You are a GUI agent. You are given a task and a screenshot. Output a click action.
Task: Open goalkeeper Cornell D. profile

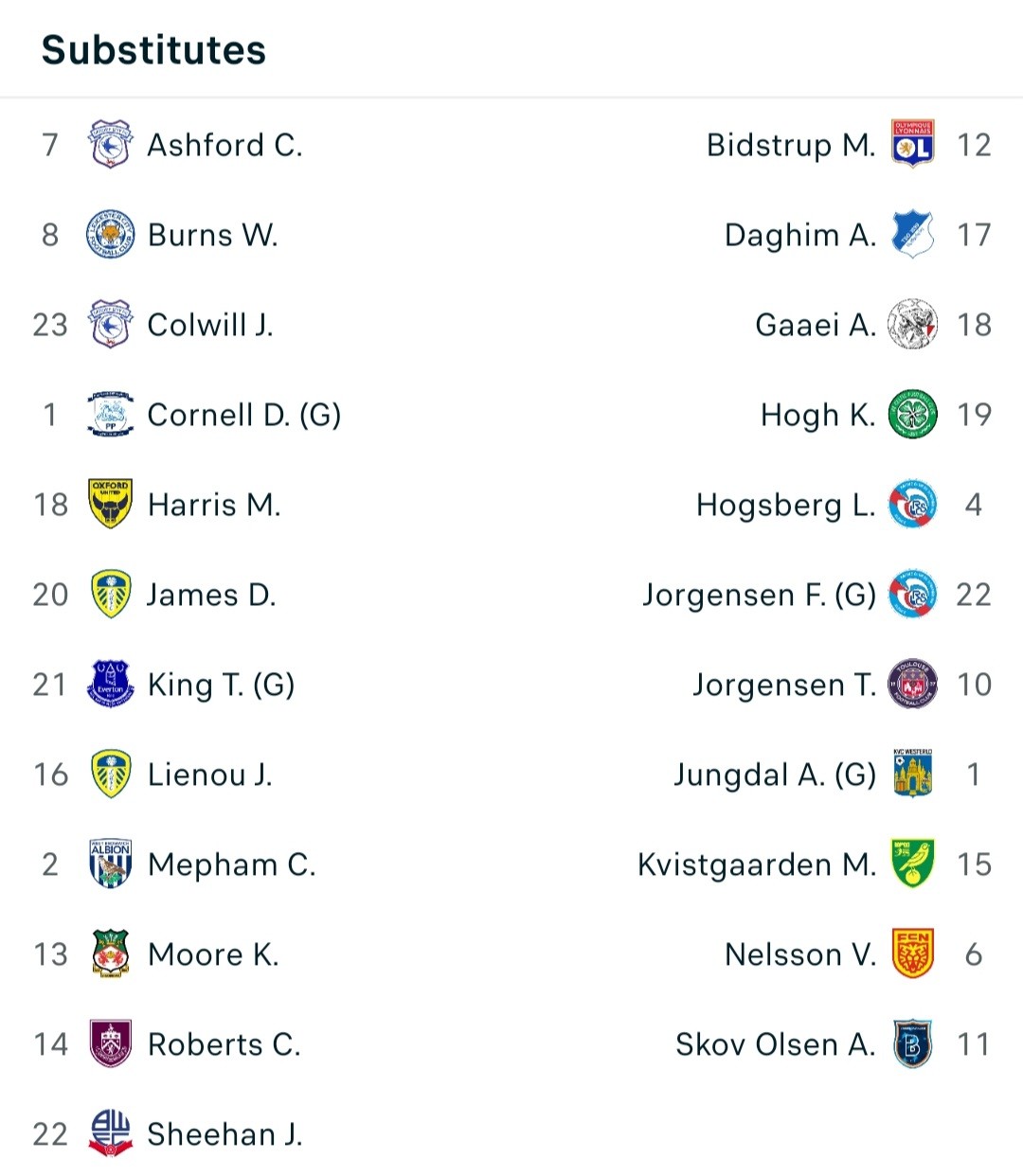tap(244, 415)
